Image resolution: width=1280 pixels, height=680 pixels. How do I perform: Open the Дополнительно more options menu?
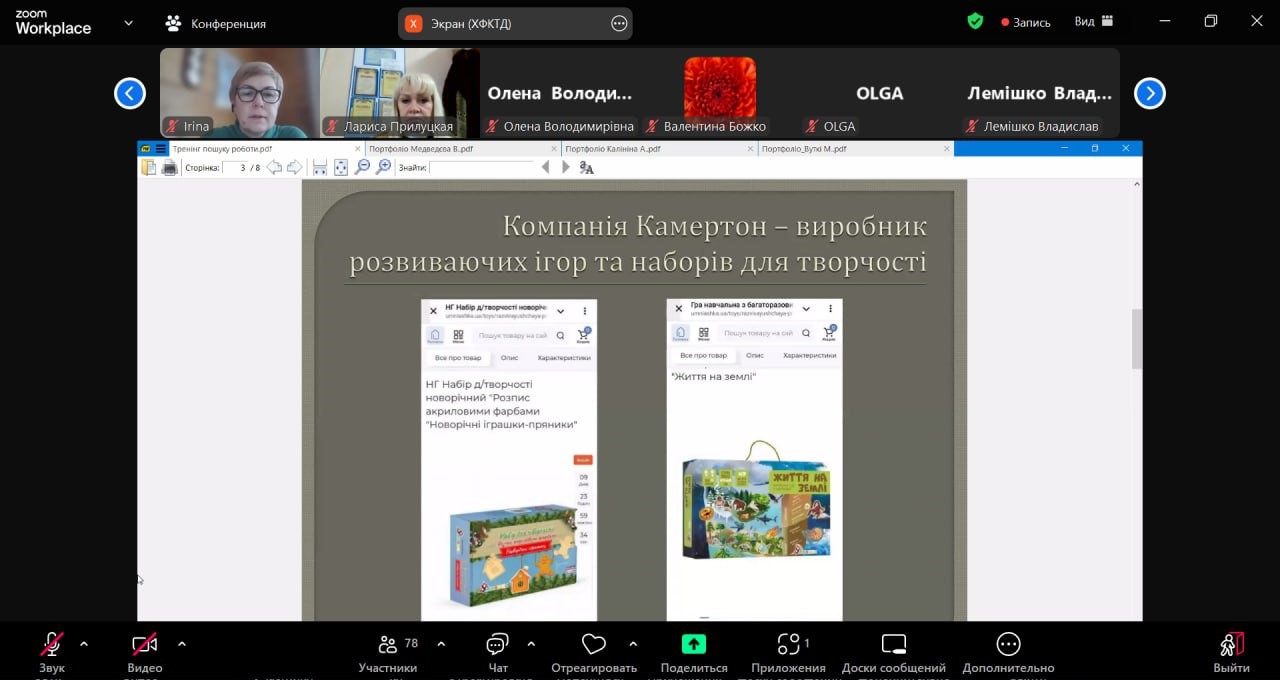[x=1008, y=645]
